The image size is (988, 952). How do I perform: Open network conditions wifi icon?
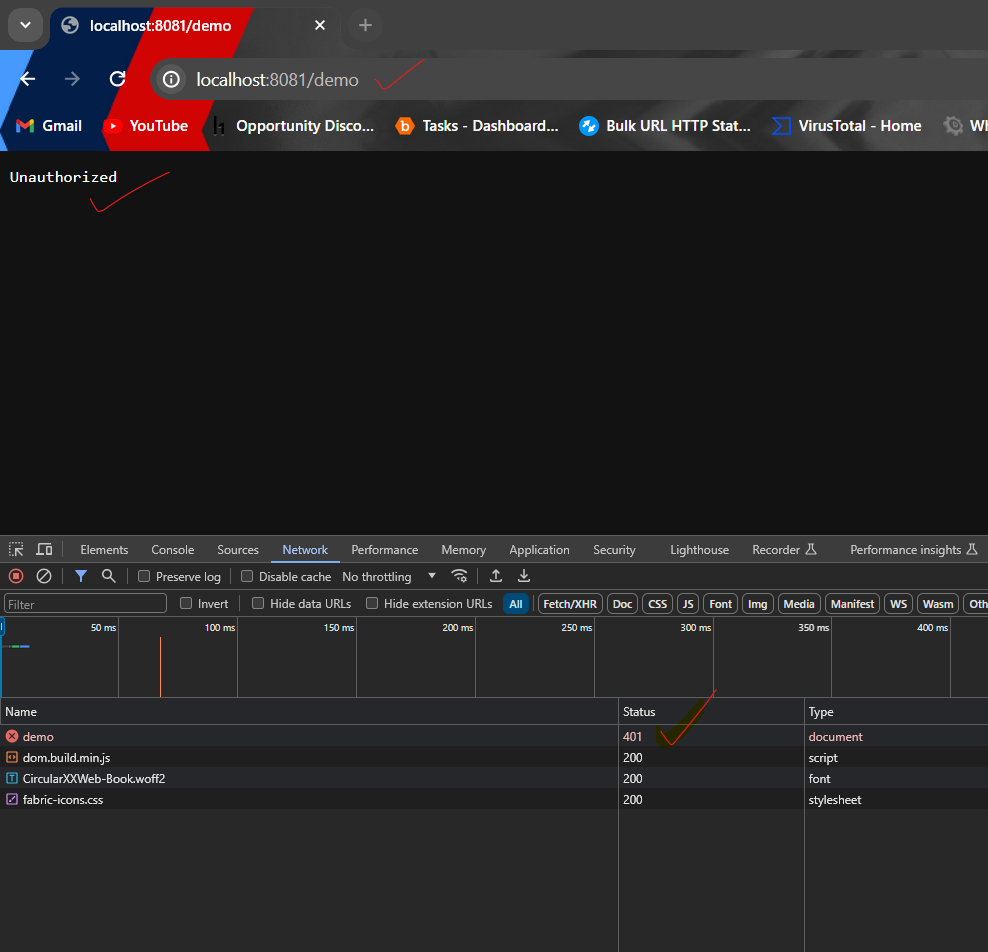click(459, 576)
